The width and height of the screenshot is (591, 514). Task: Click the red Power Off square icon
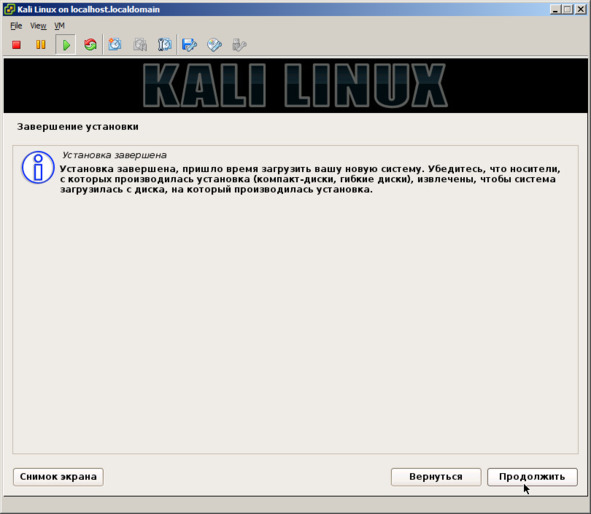[16, 45]
